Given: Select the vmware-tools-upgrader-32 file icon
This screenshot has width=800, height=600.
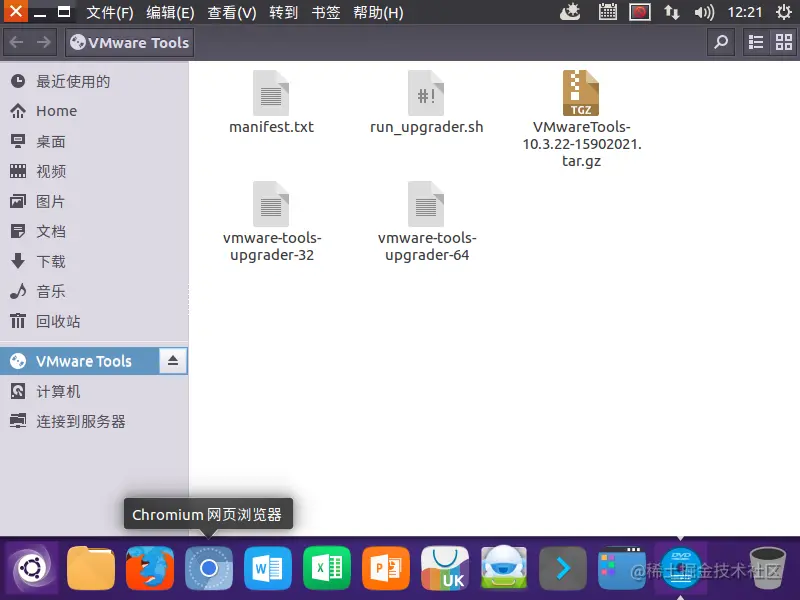Looking at the screenshot, I should tap(271, 204).
